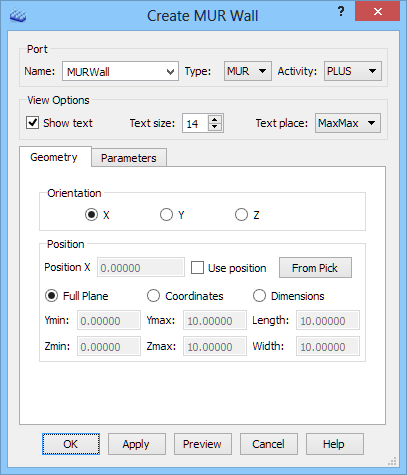Switch to the Parameters tab
The image size is (407, 475).
pyautogui.click(x=129, y=158)
